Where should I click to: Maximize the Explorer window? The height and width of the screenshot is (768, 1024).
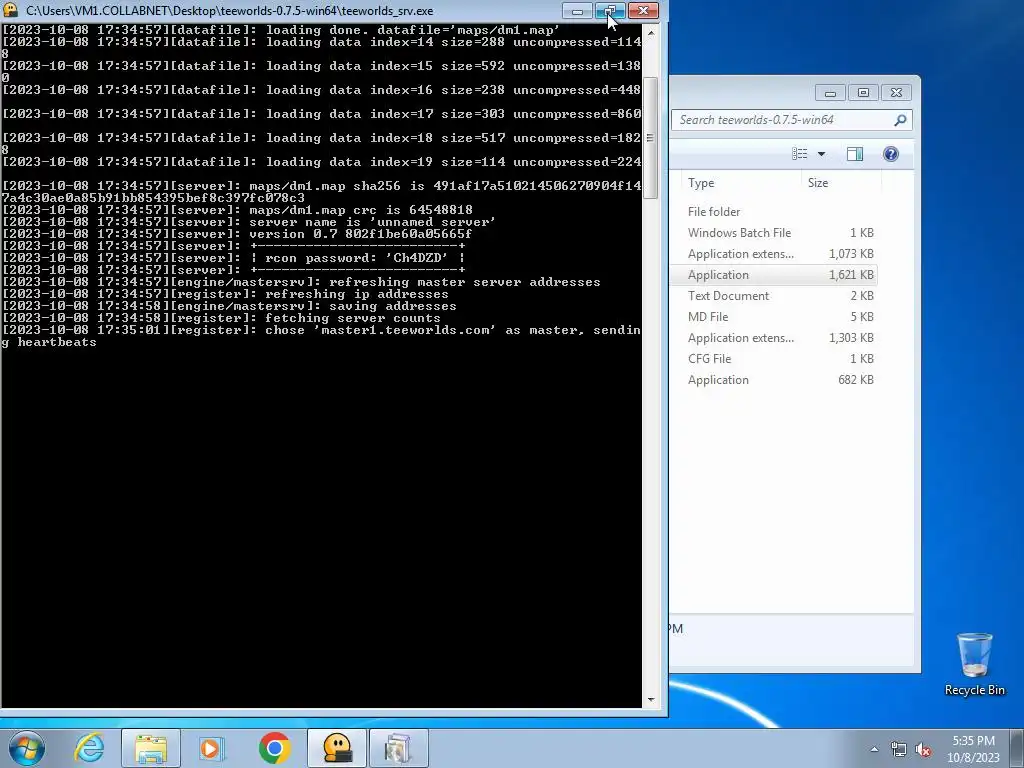coord(863,93)
